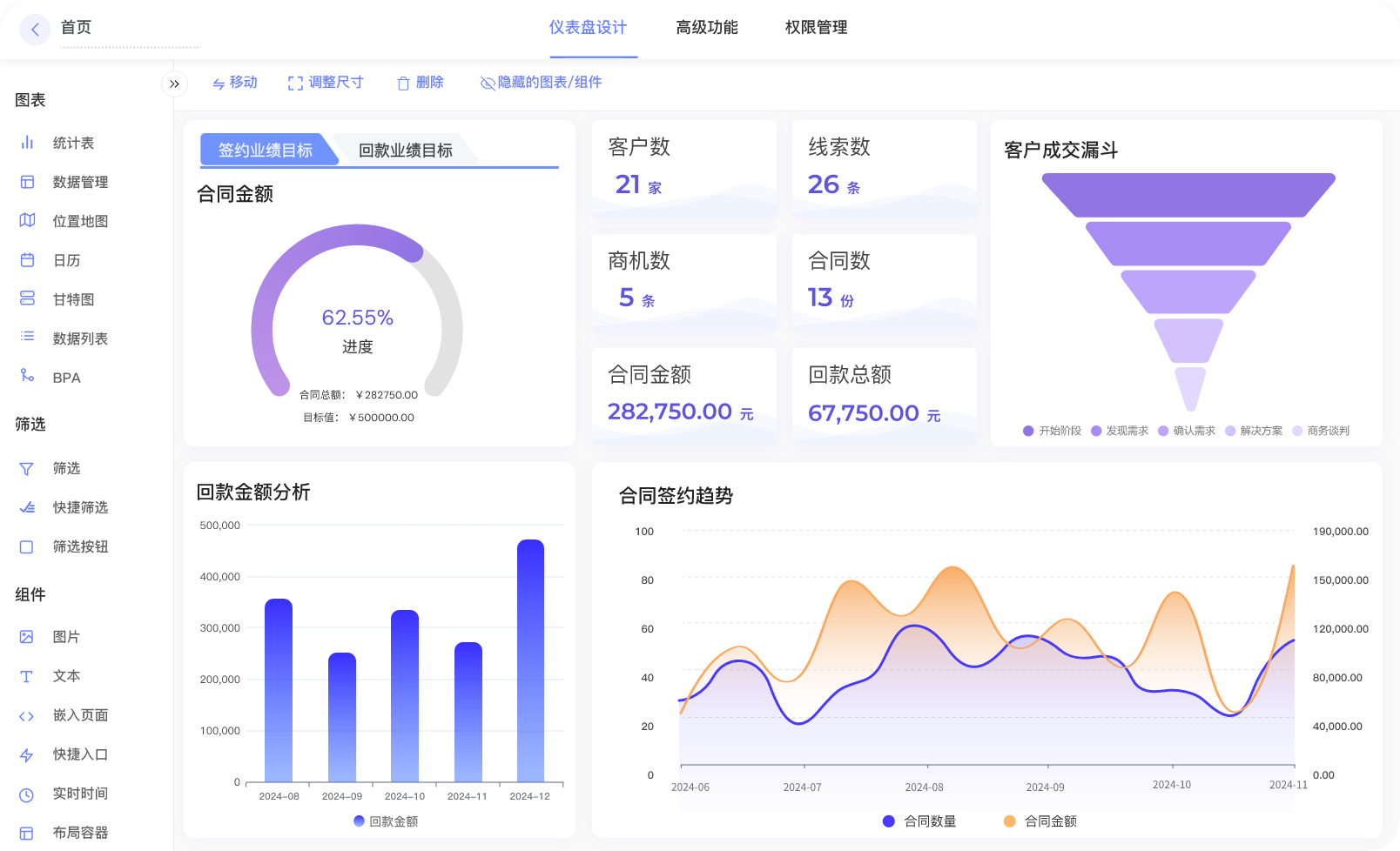Toggle 回款金额 bar chart legend
Viewport: 1400px width, 851px height.
coord(386,821)
